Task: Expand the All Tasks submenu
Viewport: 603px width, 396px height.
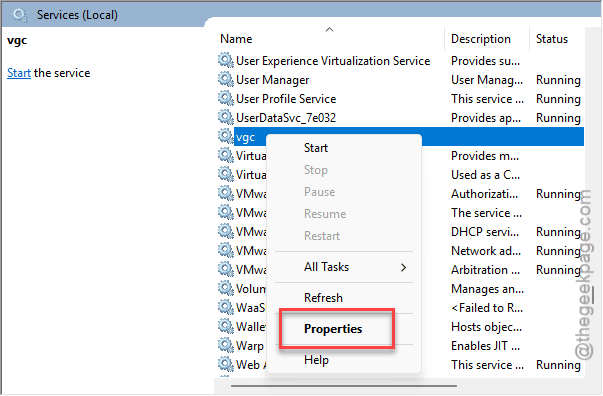Action: 344,267
